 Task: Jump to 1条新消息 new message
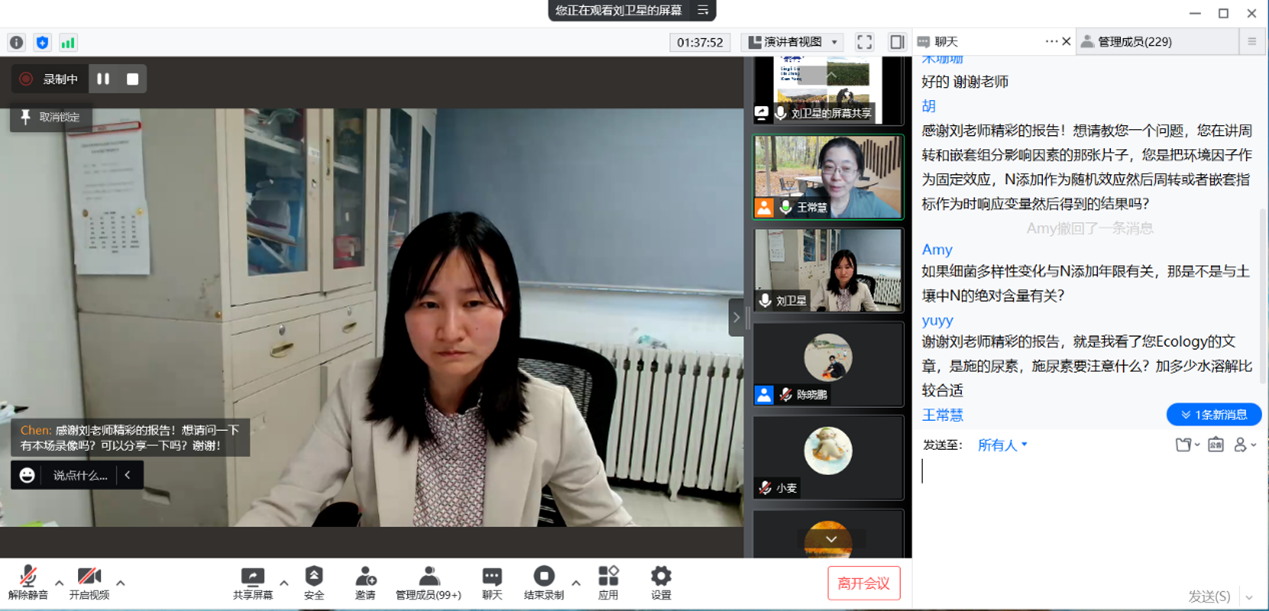coord(1214,414)
